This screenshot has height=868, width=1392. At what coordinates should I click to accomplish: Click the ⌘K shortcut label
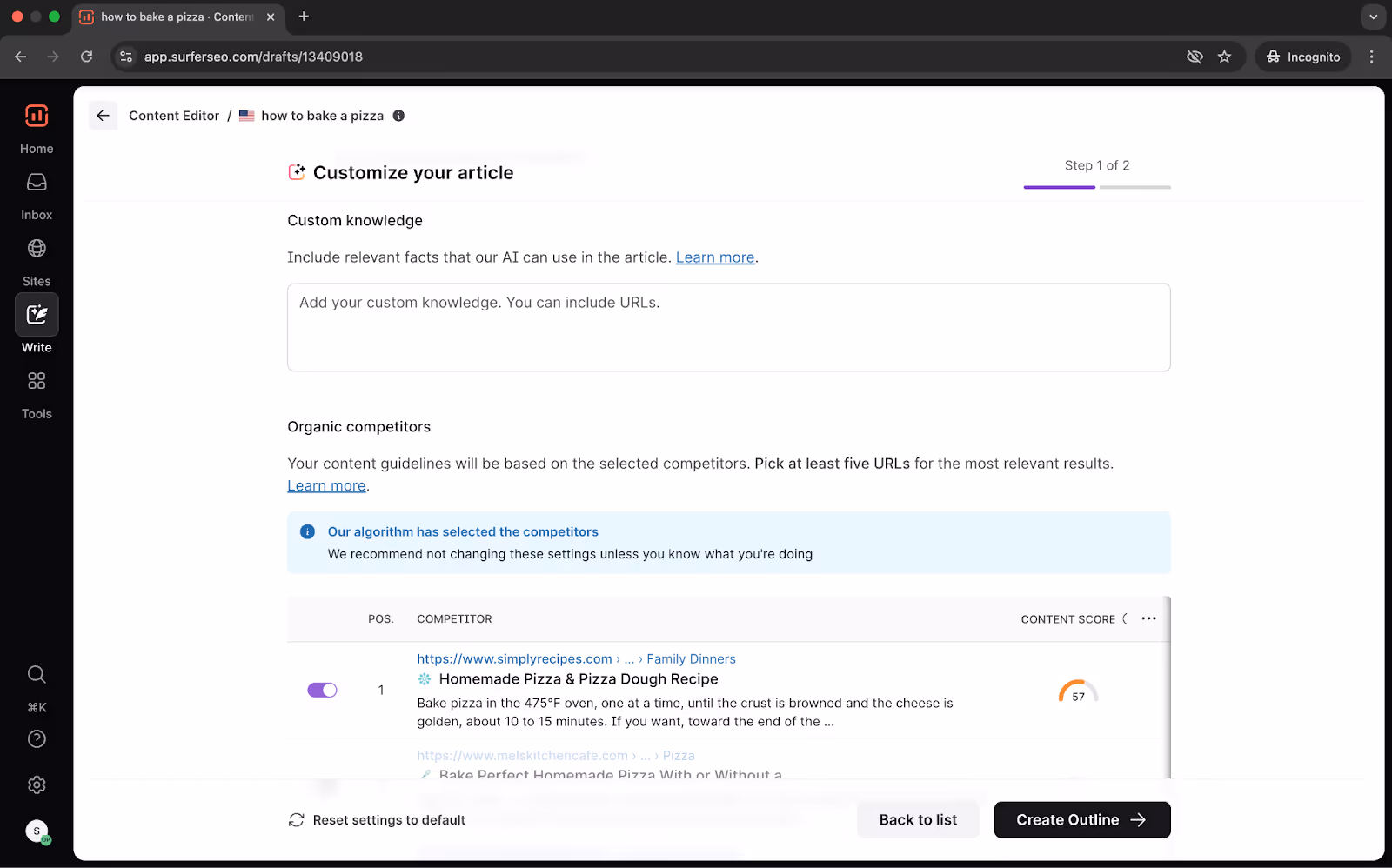(x=37, y=708)
